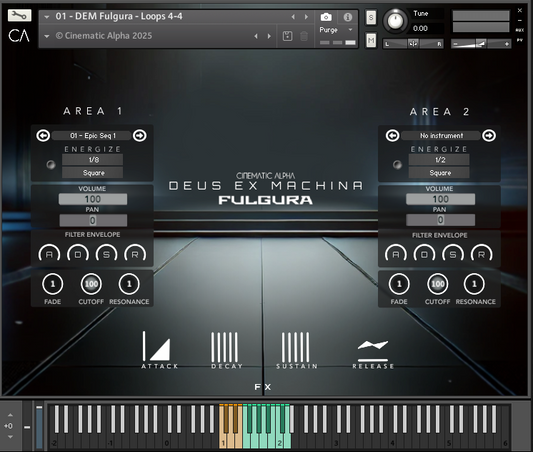The width and height of the screenshot is (533, 452).
Task: Click Area 1 filter envelope A knob
Action: [49, 254]
